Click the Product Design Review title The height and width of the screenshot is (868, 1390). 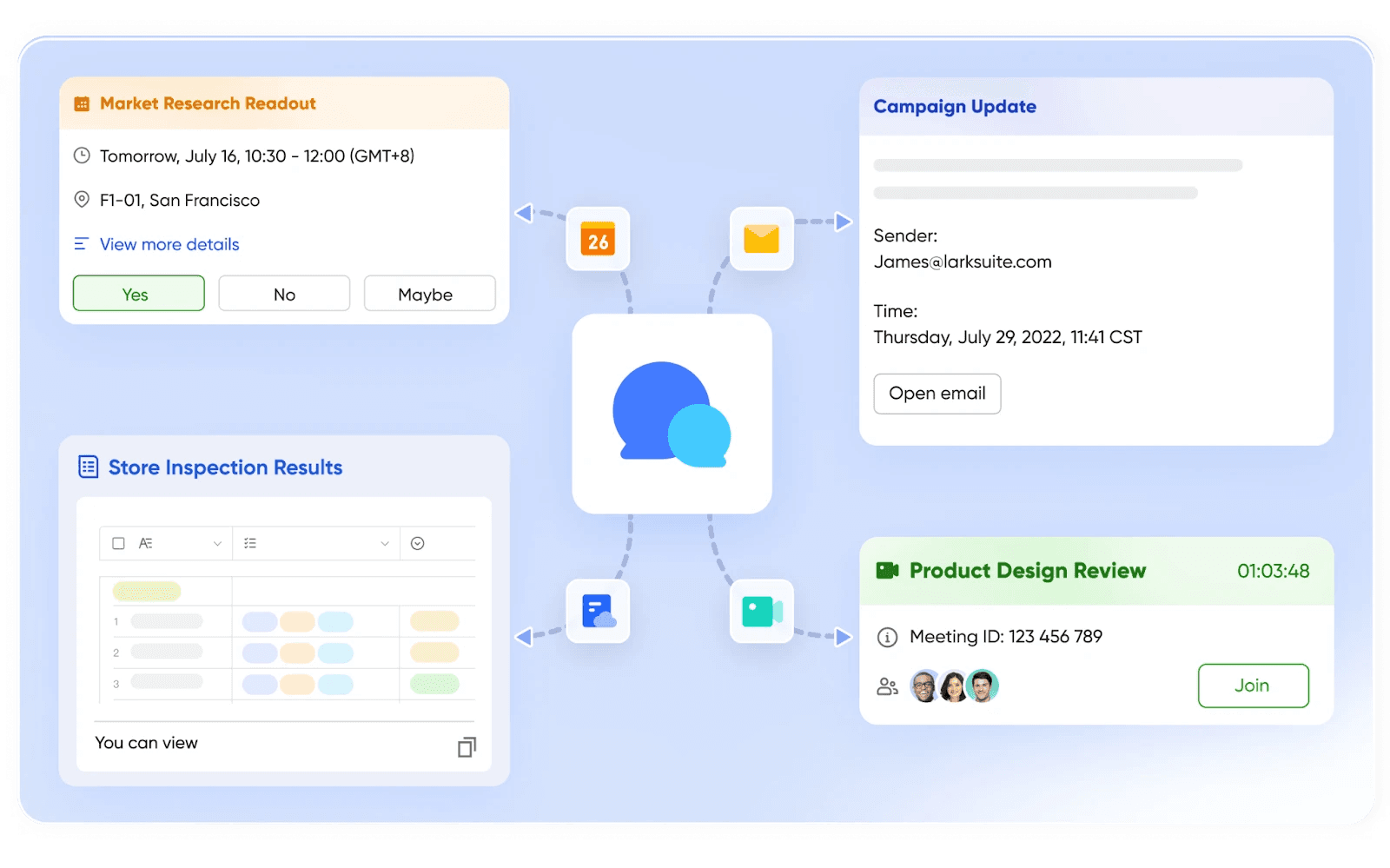[x=1028, y=571]
